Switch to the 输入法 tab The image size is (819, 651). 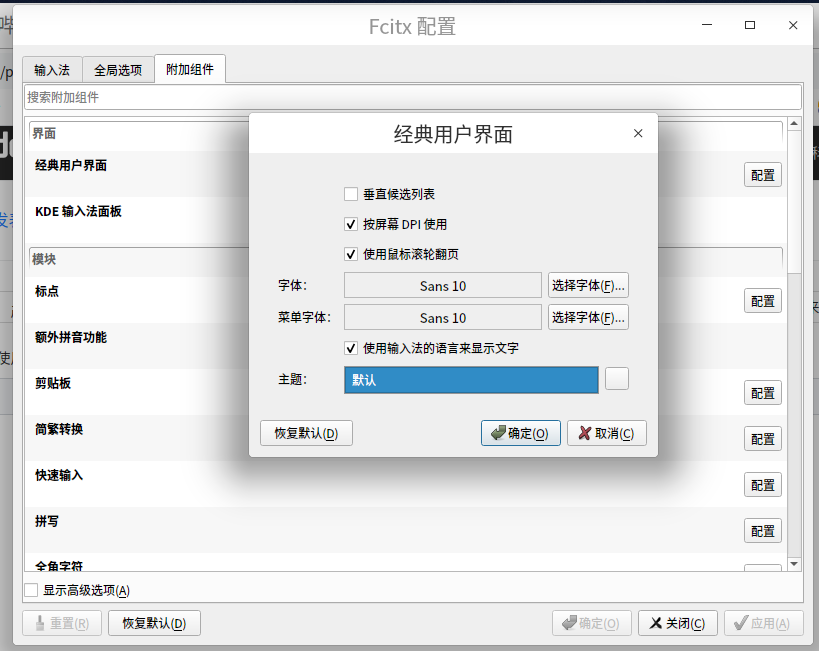click(52, 69)
